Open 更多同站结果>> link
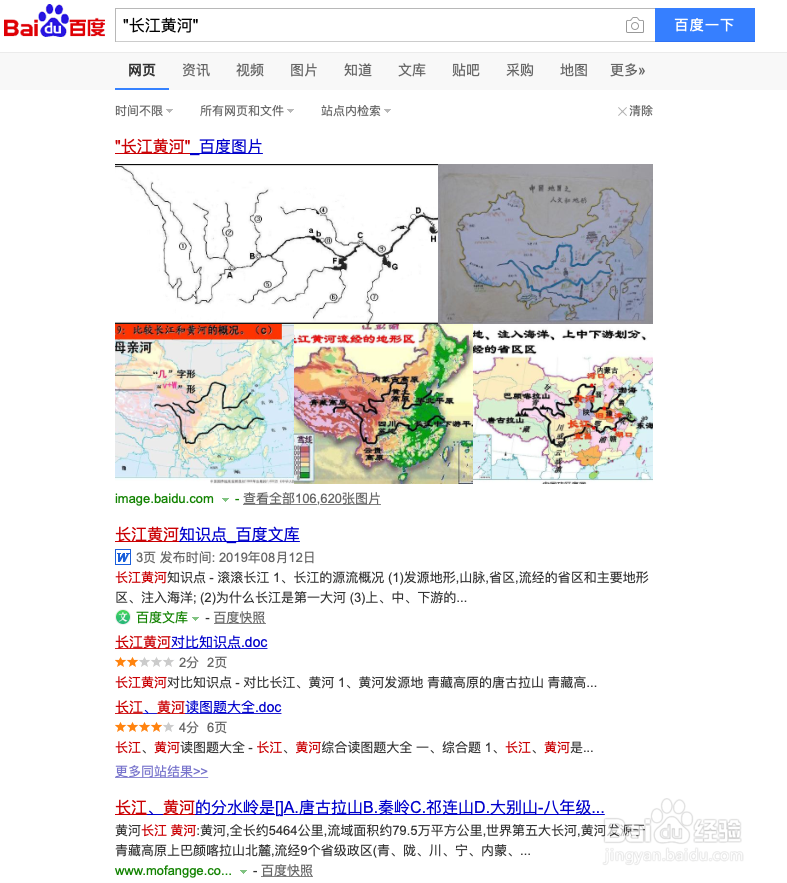The width and height of the screenshot is (787, 883). point(162,771)
